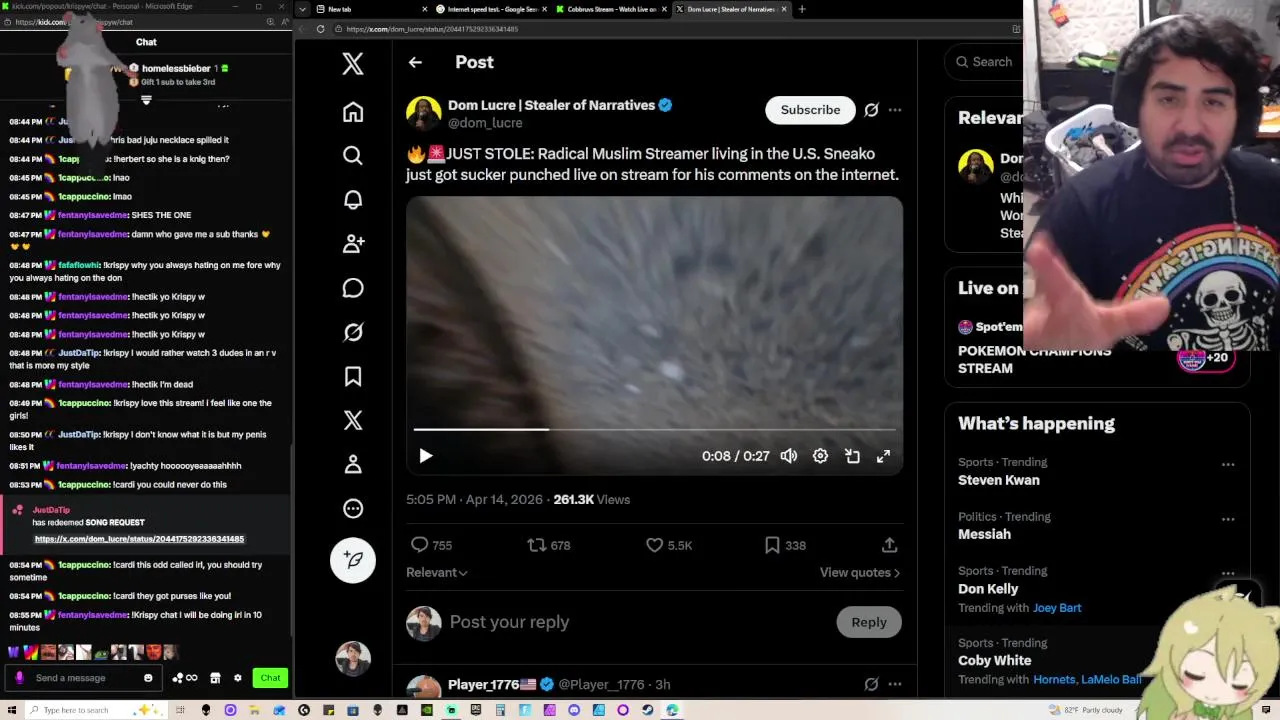Reload the X page
1280x720 pixels.
click(x=320, y=29)
